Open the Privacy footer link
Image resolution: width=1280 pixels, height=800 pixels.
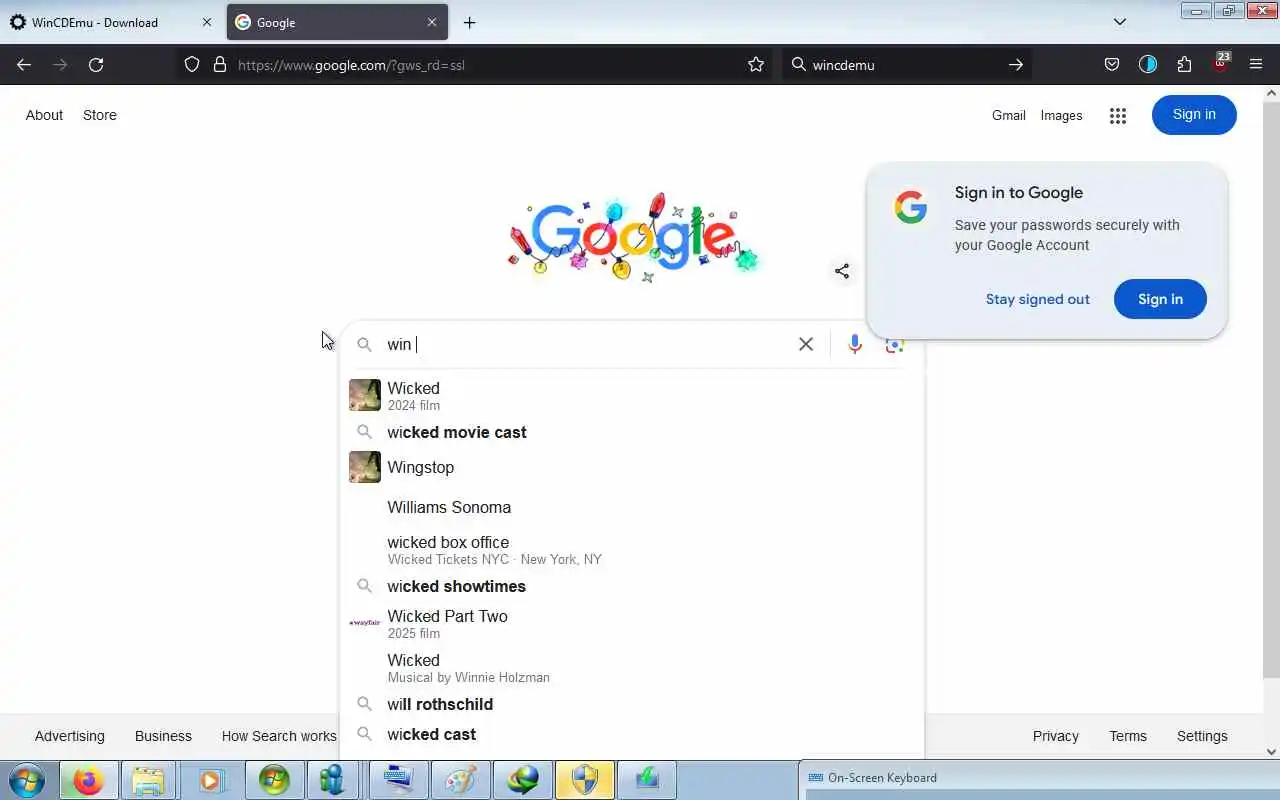[x=1055, y=736]
